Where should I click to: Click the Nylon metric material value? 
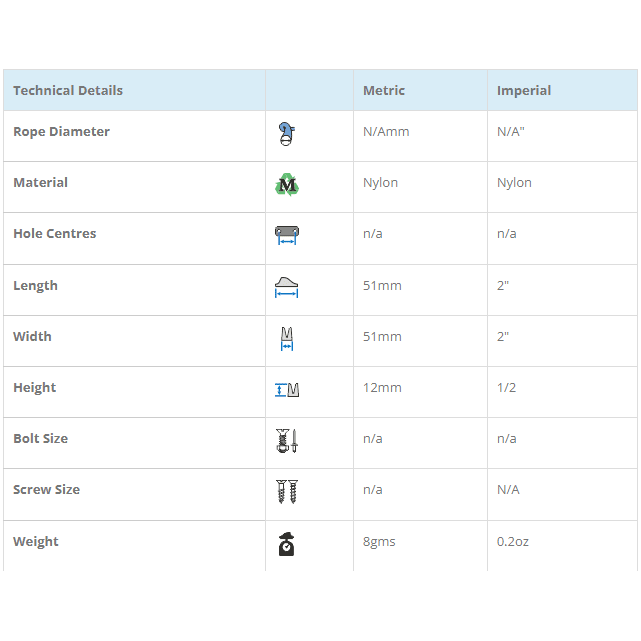click(380, 183)
